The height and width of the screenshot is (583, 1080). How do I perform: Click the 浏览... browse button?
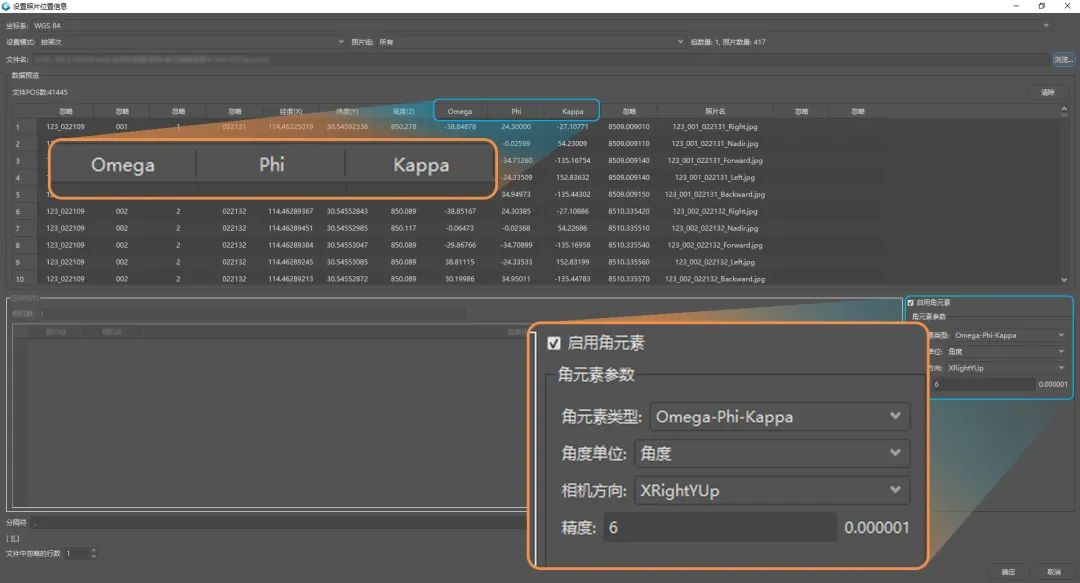(x=1063, y=59)
